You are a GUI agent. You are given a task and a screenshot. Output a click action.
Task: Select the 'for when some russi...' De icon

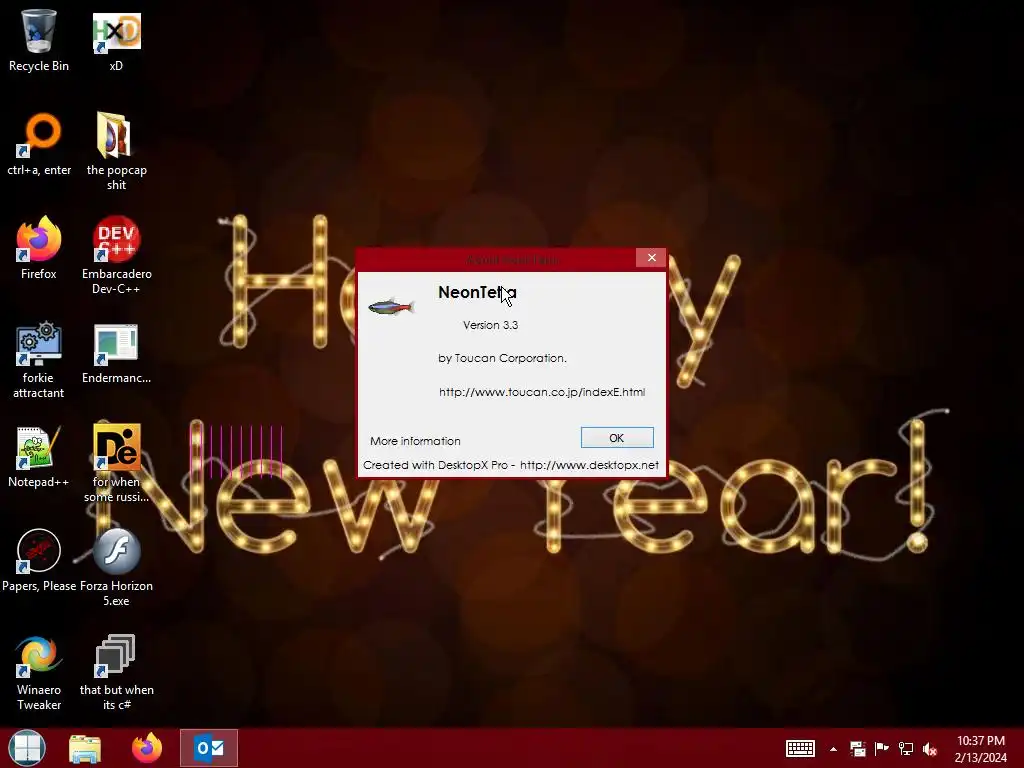coord(116,463)
